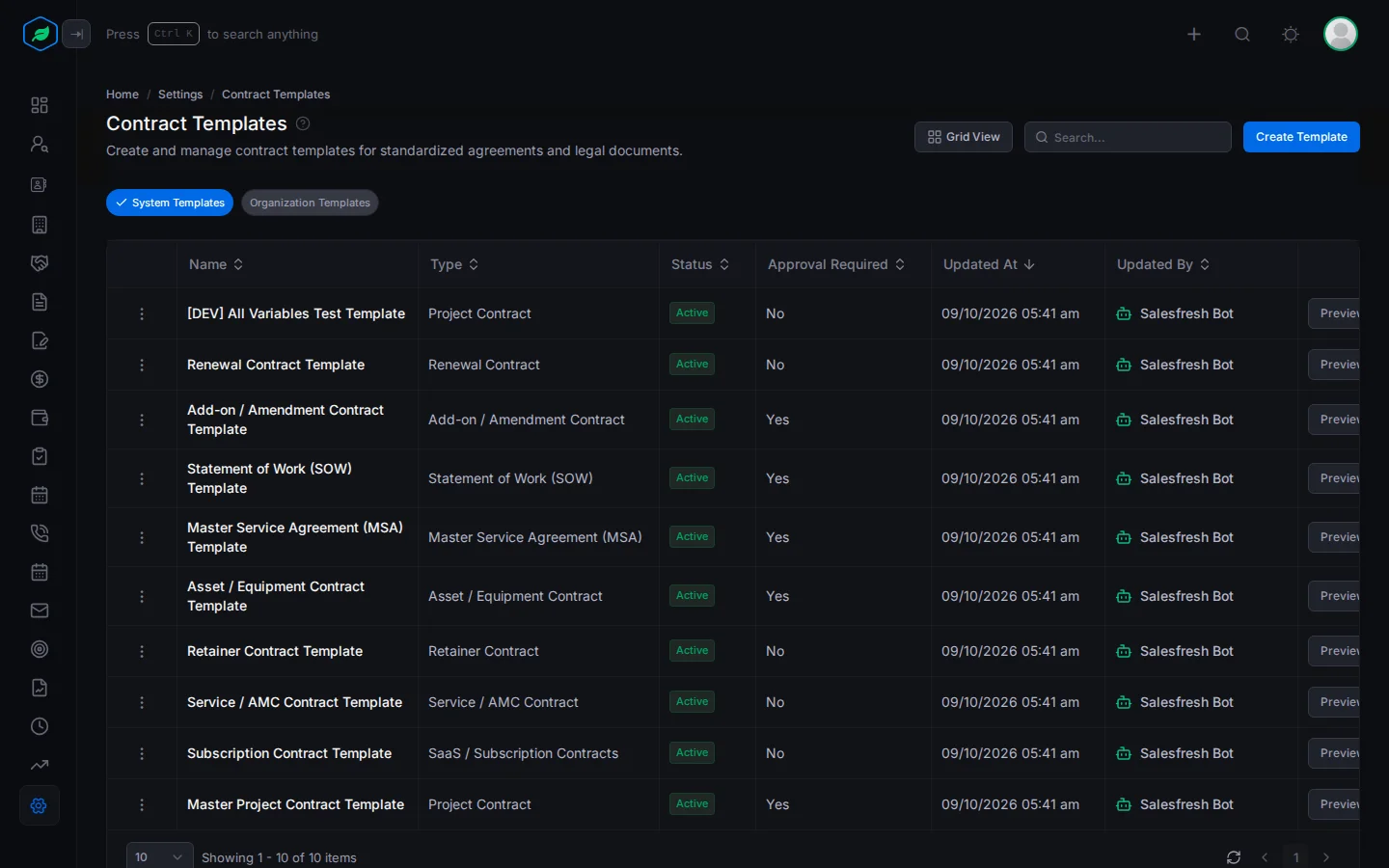Open row menu for Renewal Contract Template
The width and height of the screenshot is (1389, 868).
(142, 365)
